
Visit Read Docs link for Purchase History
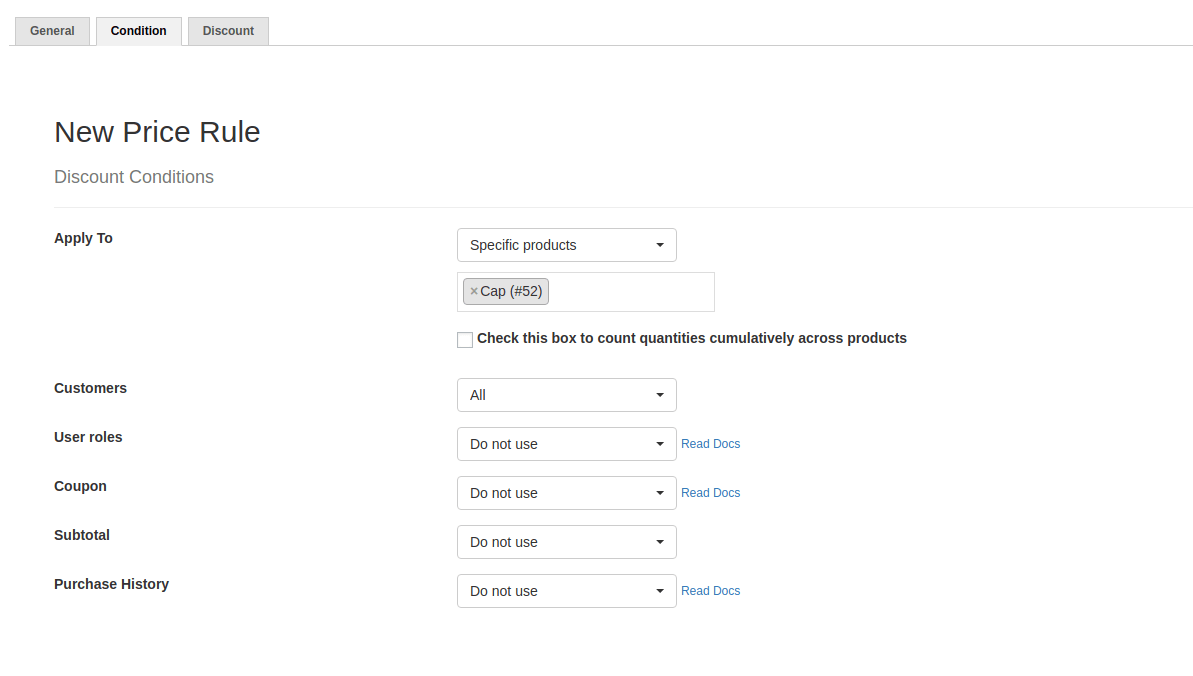[710, 591]
